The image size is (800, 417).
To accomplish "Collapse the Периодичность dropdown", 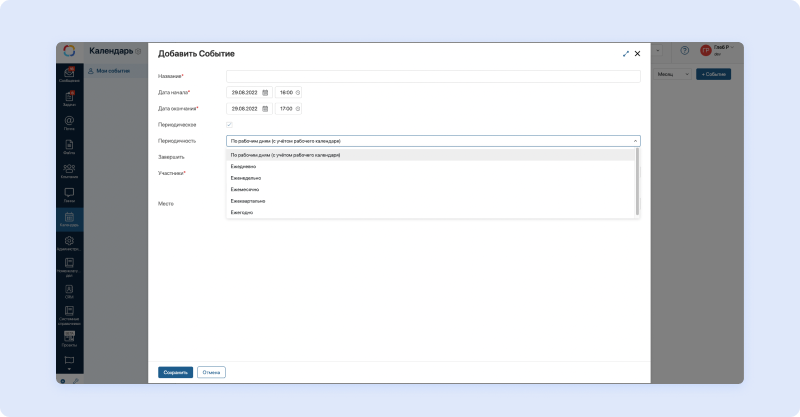I will coord(635,141).
